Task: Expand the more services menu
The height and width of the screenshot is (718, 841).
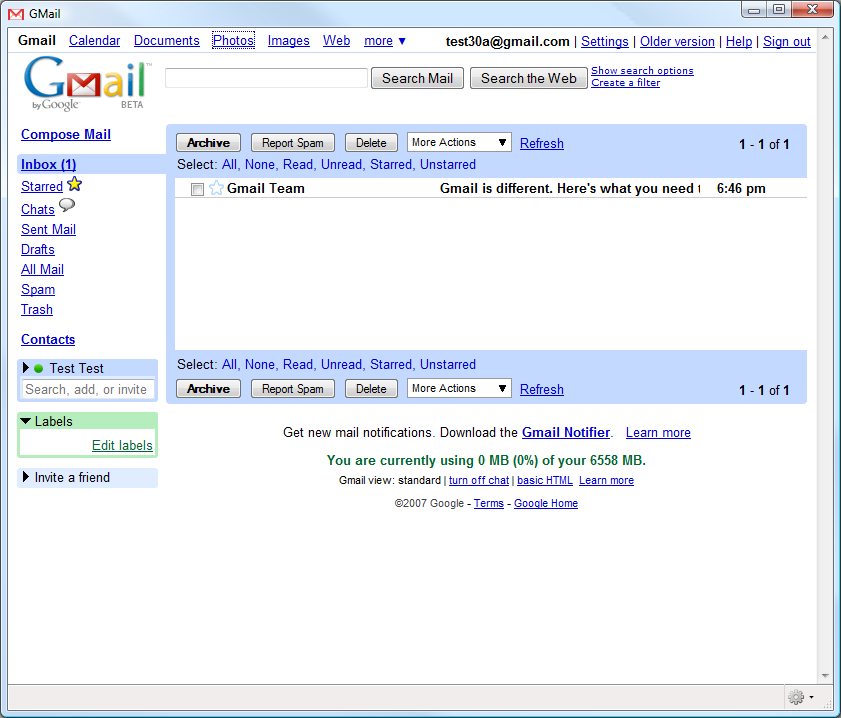Action: pyautogui.click(x=385, y=41)
